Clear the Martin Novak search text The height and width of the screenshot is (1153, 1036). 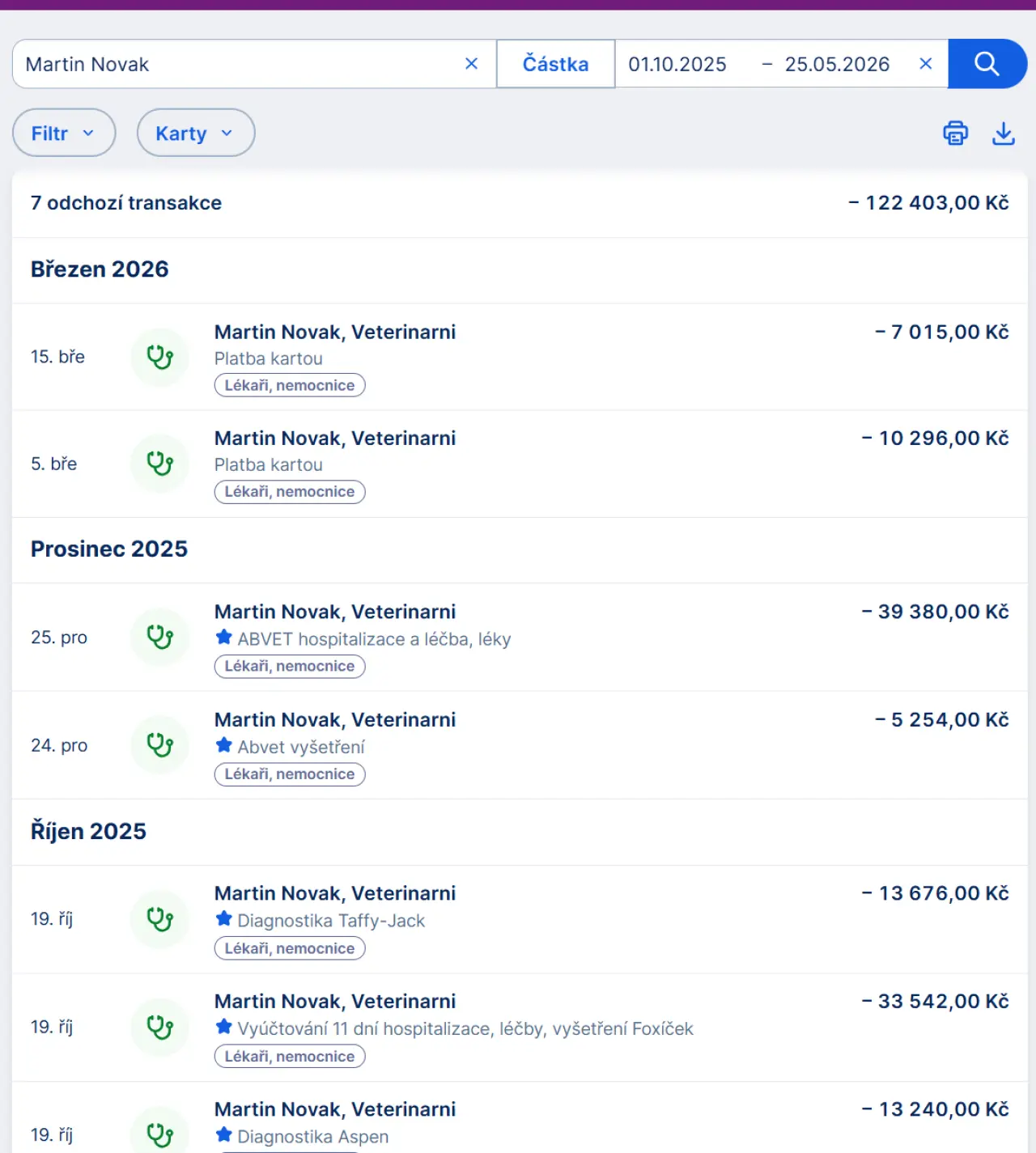pyautogui.click(x=471, y=64)
